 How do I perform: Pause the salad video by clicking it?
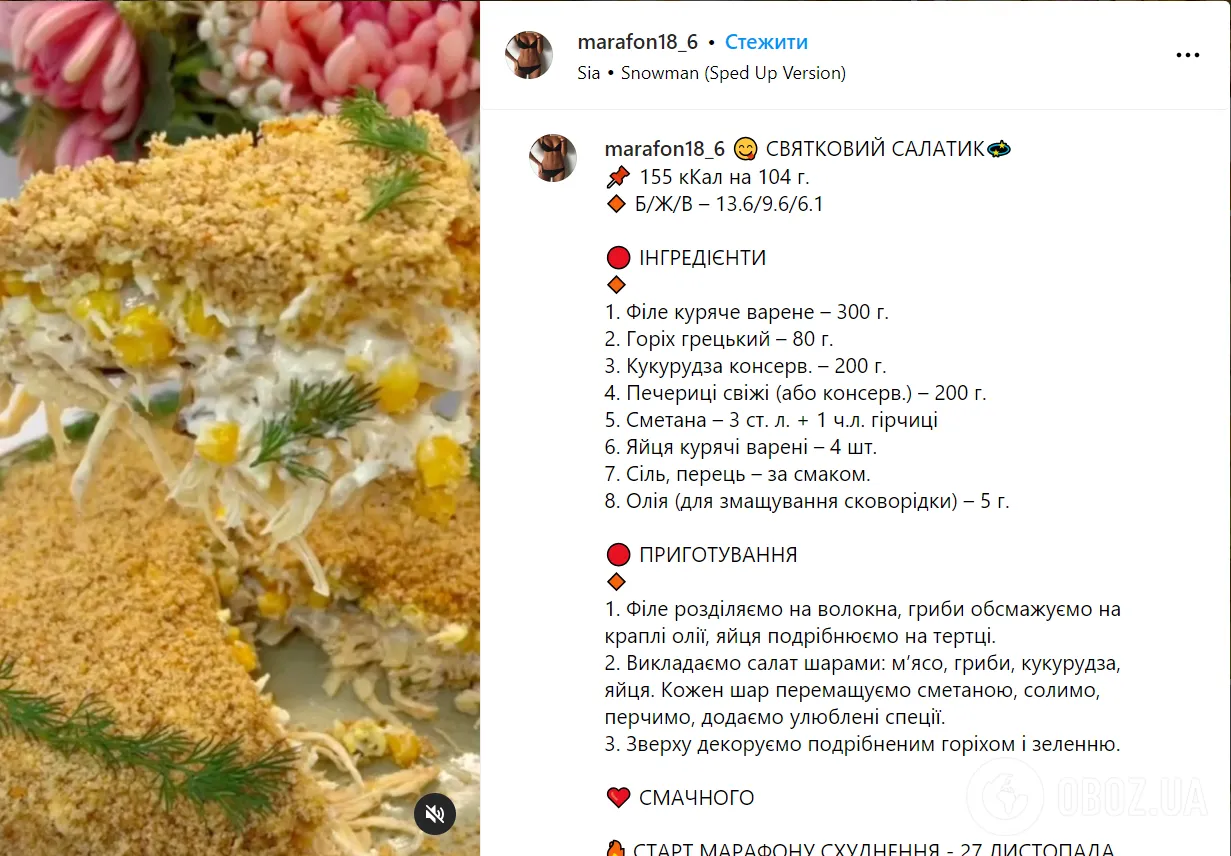(x=240, y=428)
